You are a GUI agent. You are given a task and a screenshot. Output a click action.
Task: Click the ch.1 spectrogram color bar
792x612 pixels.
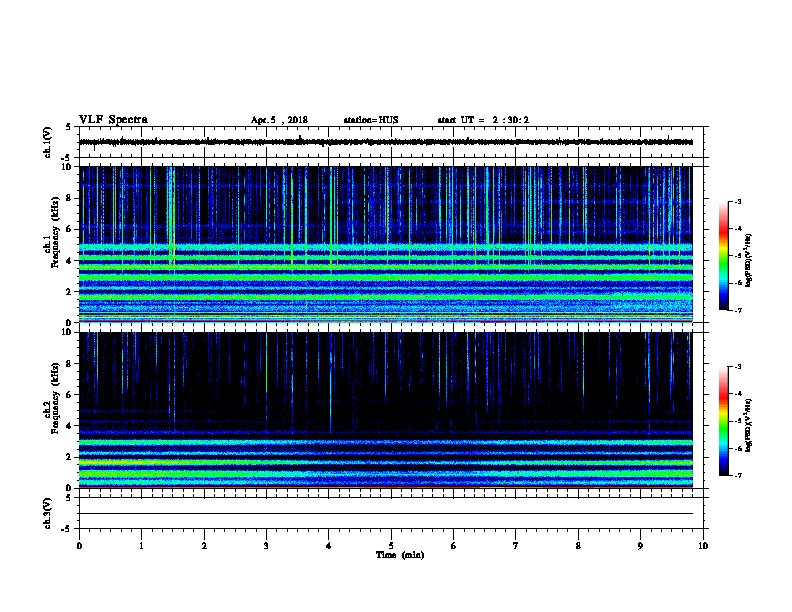tap(723, 256)
